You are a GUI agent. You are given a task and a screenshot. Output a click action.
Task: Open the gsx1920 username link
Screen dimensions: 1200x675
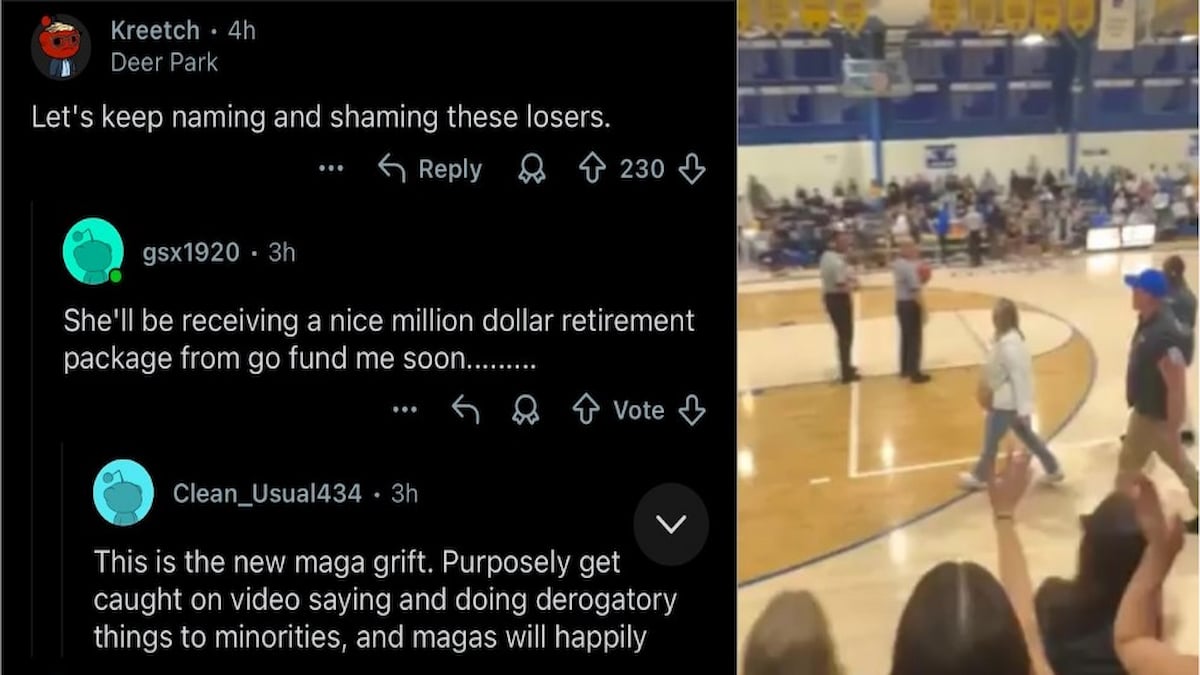[191, 253]
